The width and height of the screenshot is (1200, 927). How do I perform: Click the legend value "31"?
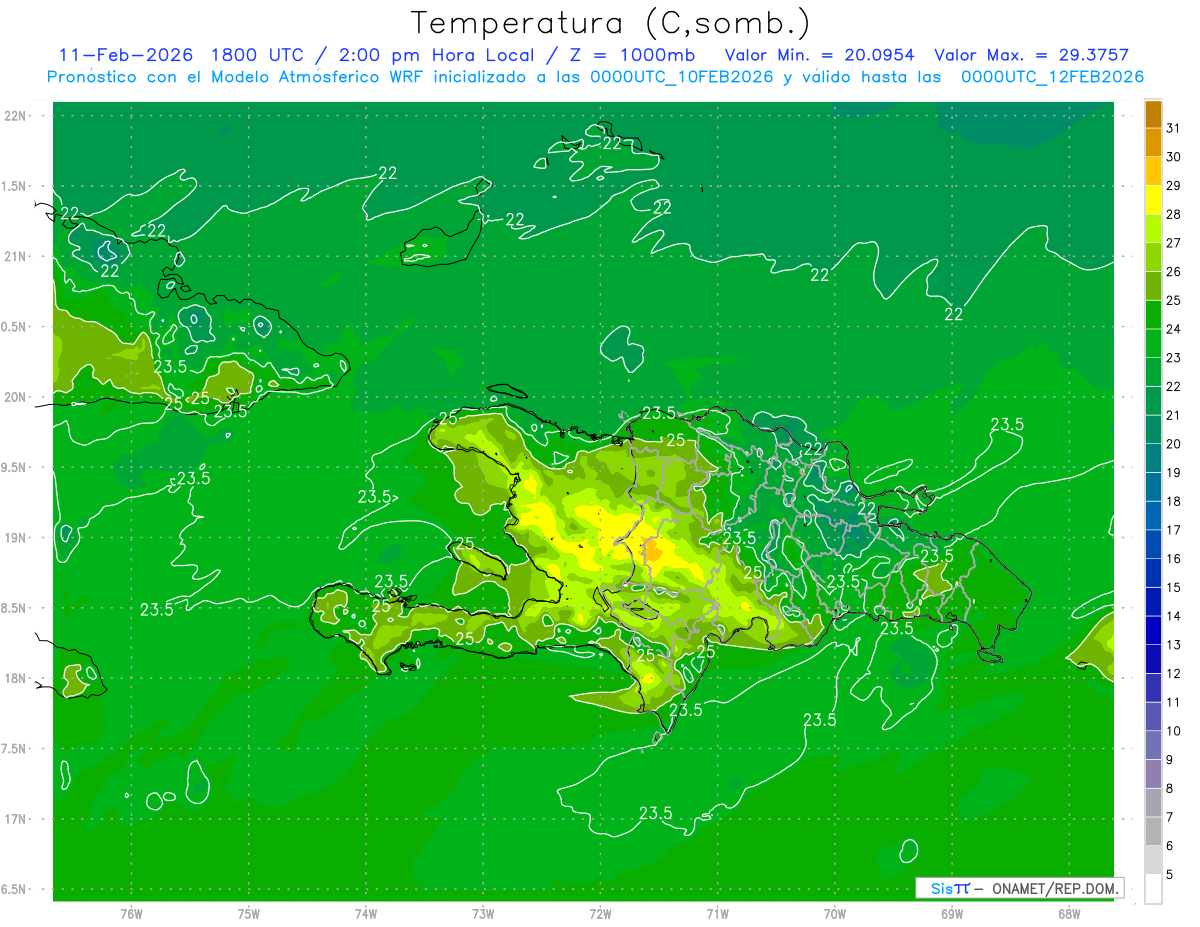coord(1174,128)
